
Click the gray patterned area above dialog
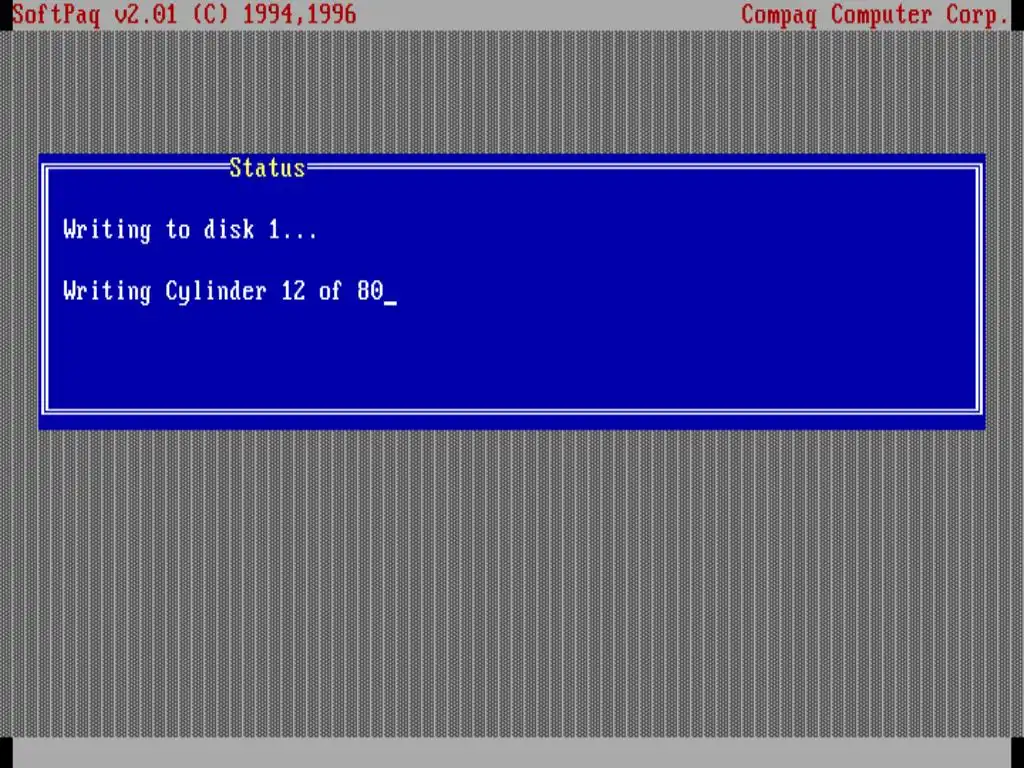[512, 91]
